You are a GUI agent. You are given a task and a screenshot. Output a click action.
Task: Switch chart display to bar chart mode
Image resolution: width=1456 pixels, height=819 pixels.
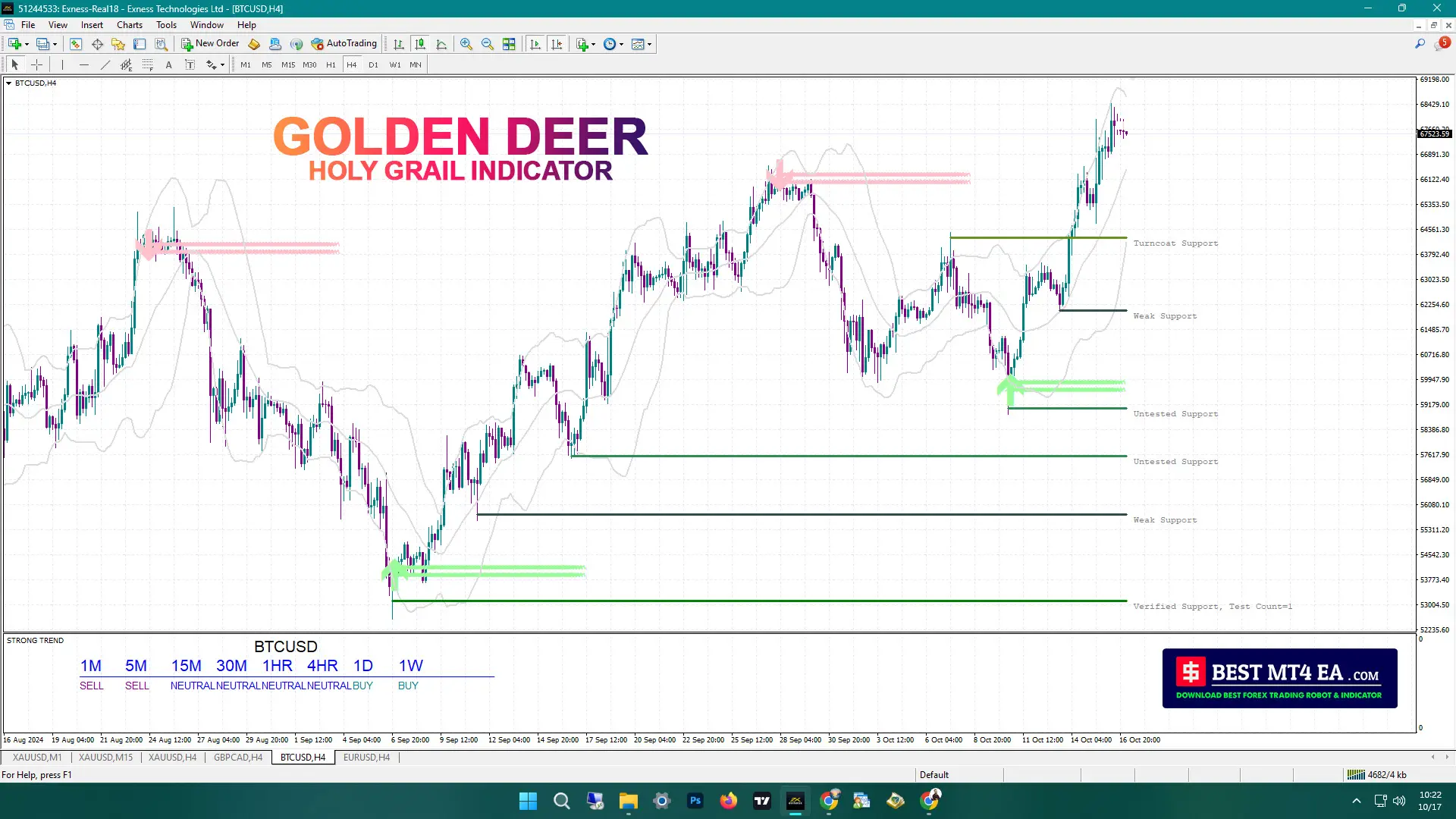[400, 43]
